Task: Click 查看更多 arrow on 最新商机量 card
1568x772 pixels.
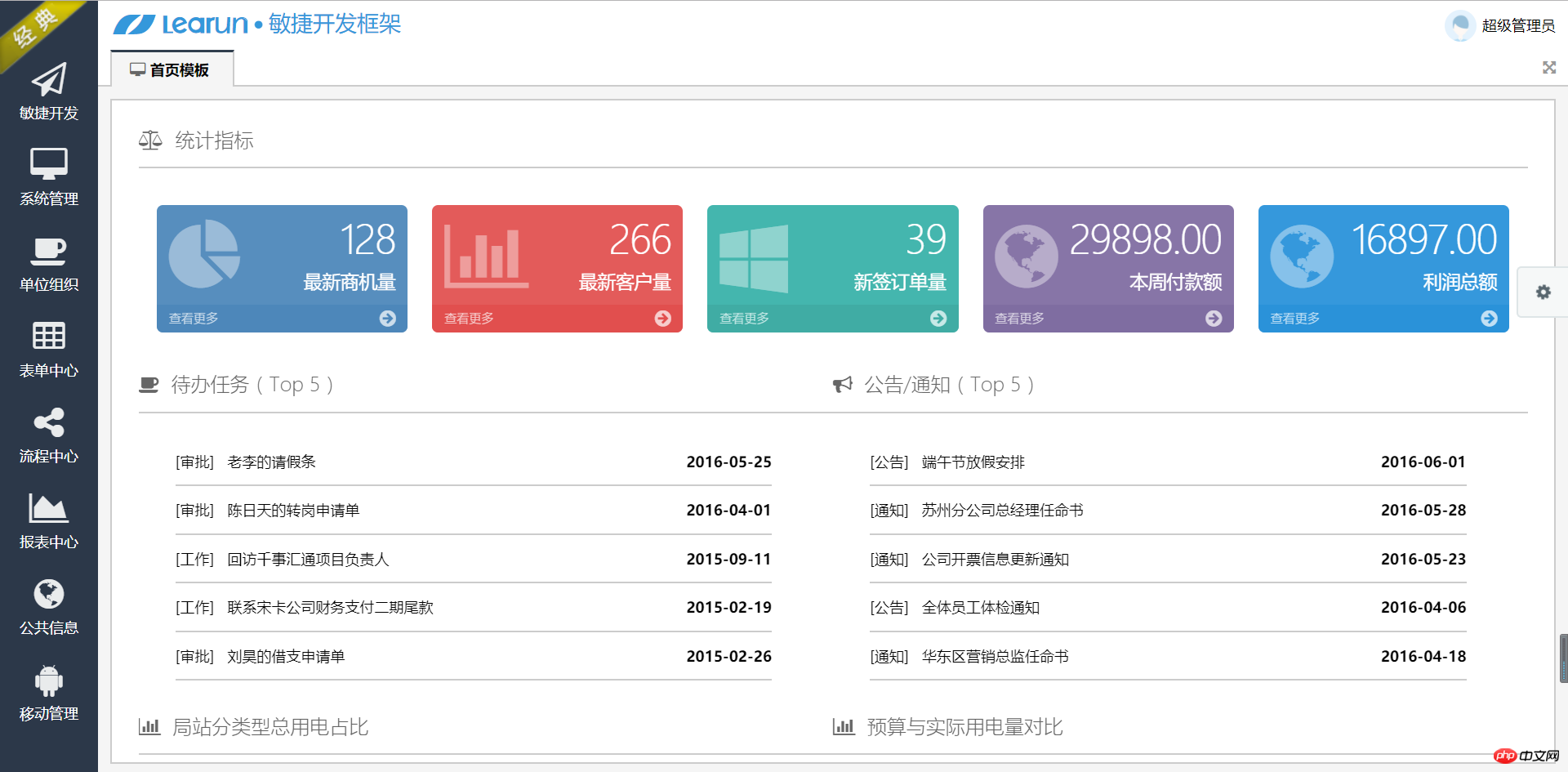Action: tap(387, 319)
